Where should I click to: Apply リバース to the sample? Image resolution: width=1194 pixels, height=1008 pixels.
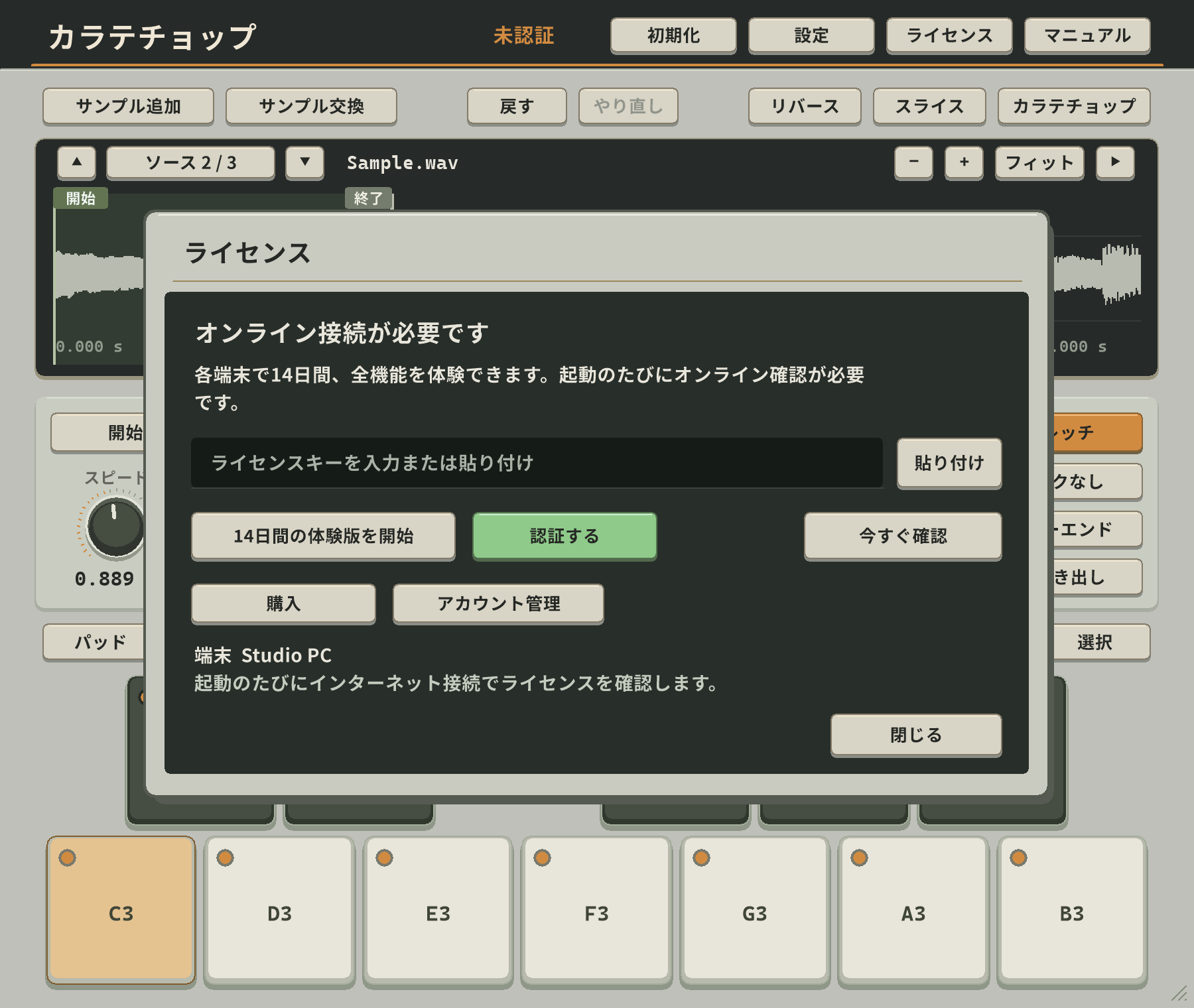(805, 106)
